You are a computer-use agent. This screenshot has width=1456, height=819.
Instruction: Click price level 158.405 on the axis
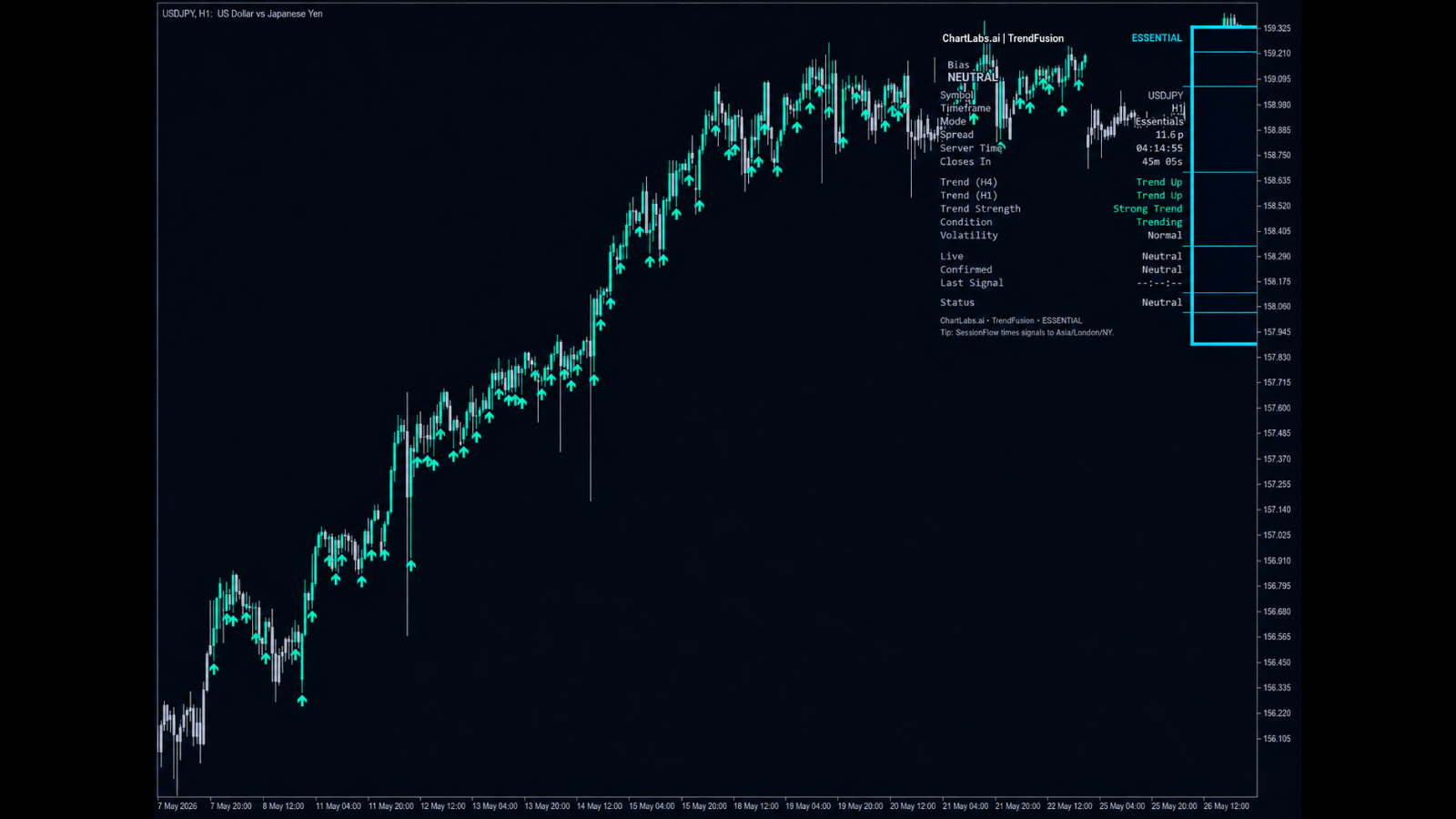[x=1277, y=231]
